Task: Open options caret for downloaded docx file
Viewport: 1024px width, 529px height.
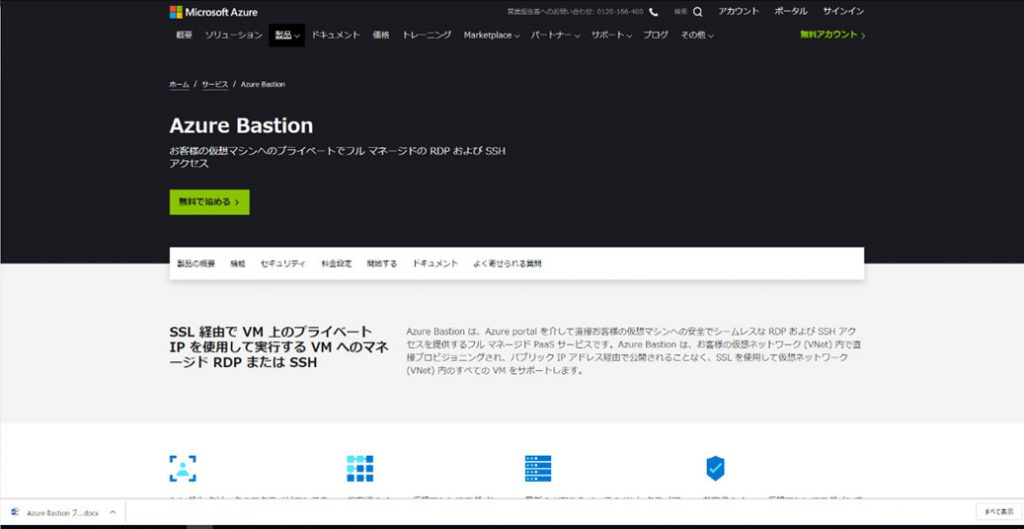Action: coord(113,513)
